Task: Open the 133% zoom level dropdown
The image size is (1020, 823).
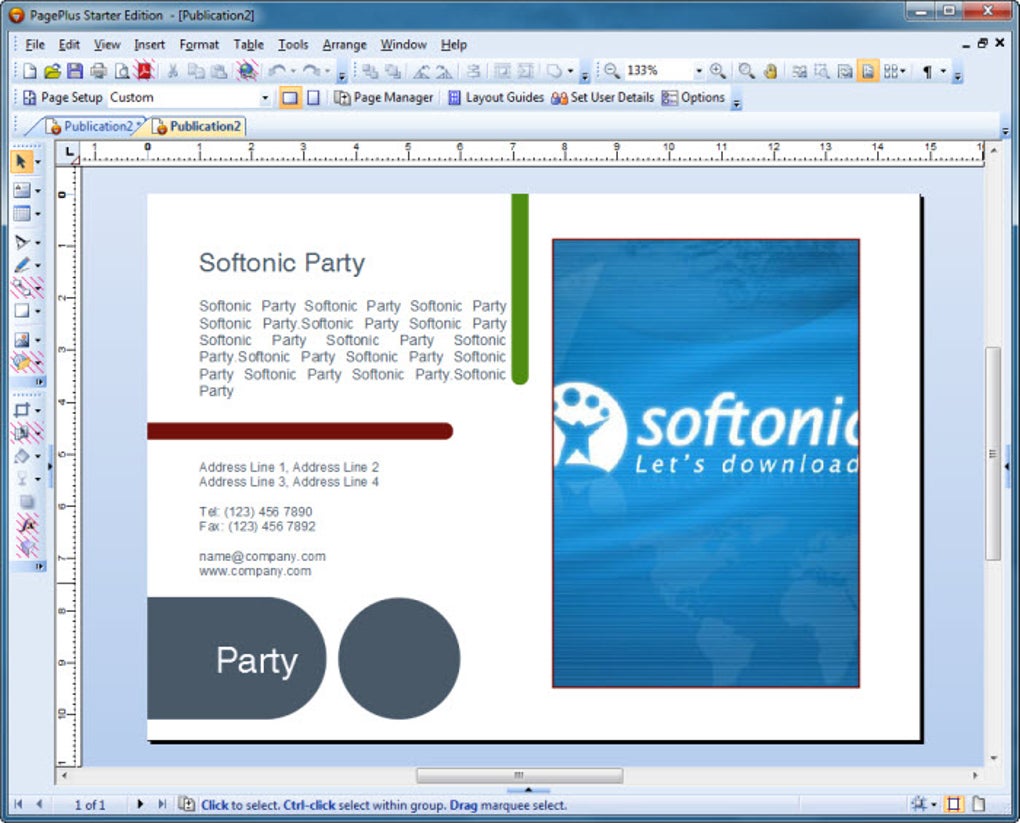Action: (699, 70)
